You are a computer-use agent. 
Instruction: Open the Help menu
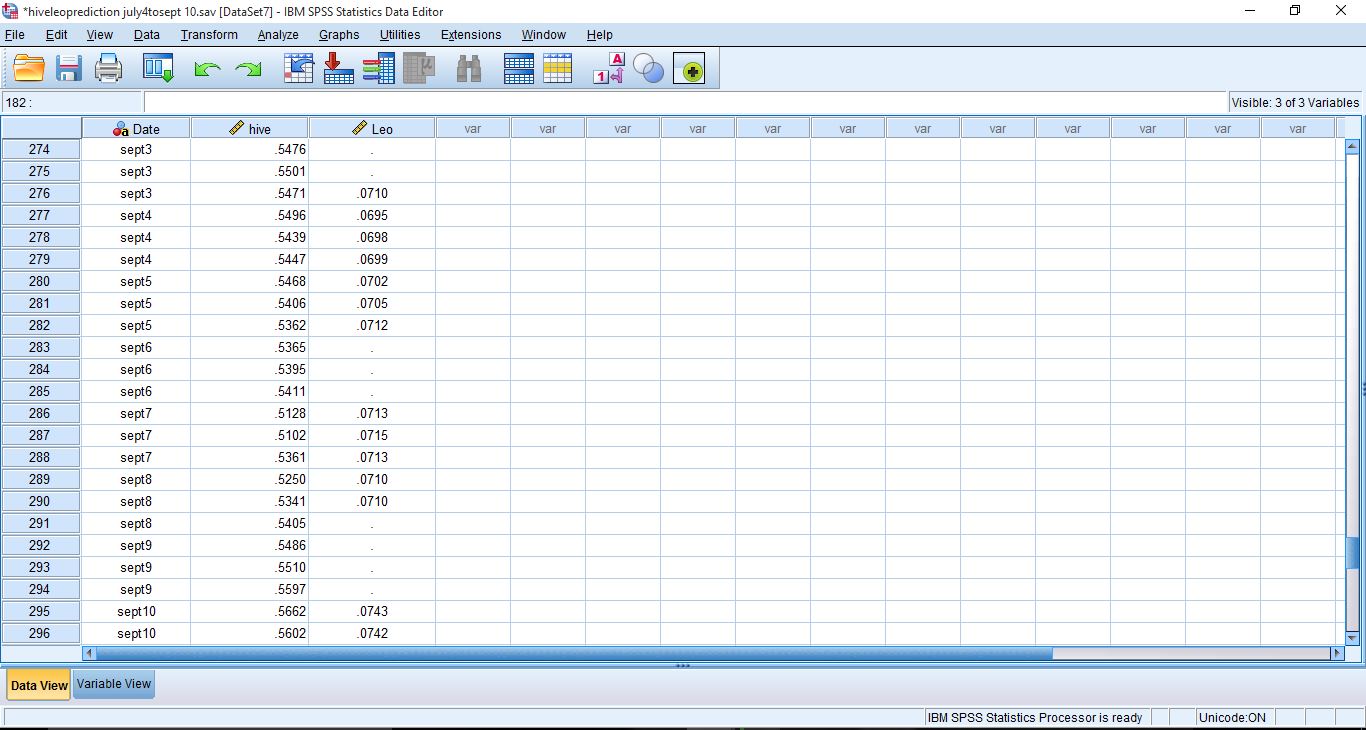[600, 35]
